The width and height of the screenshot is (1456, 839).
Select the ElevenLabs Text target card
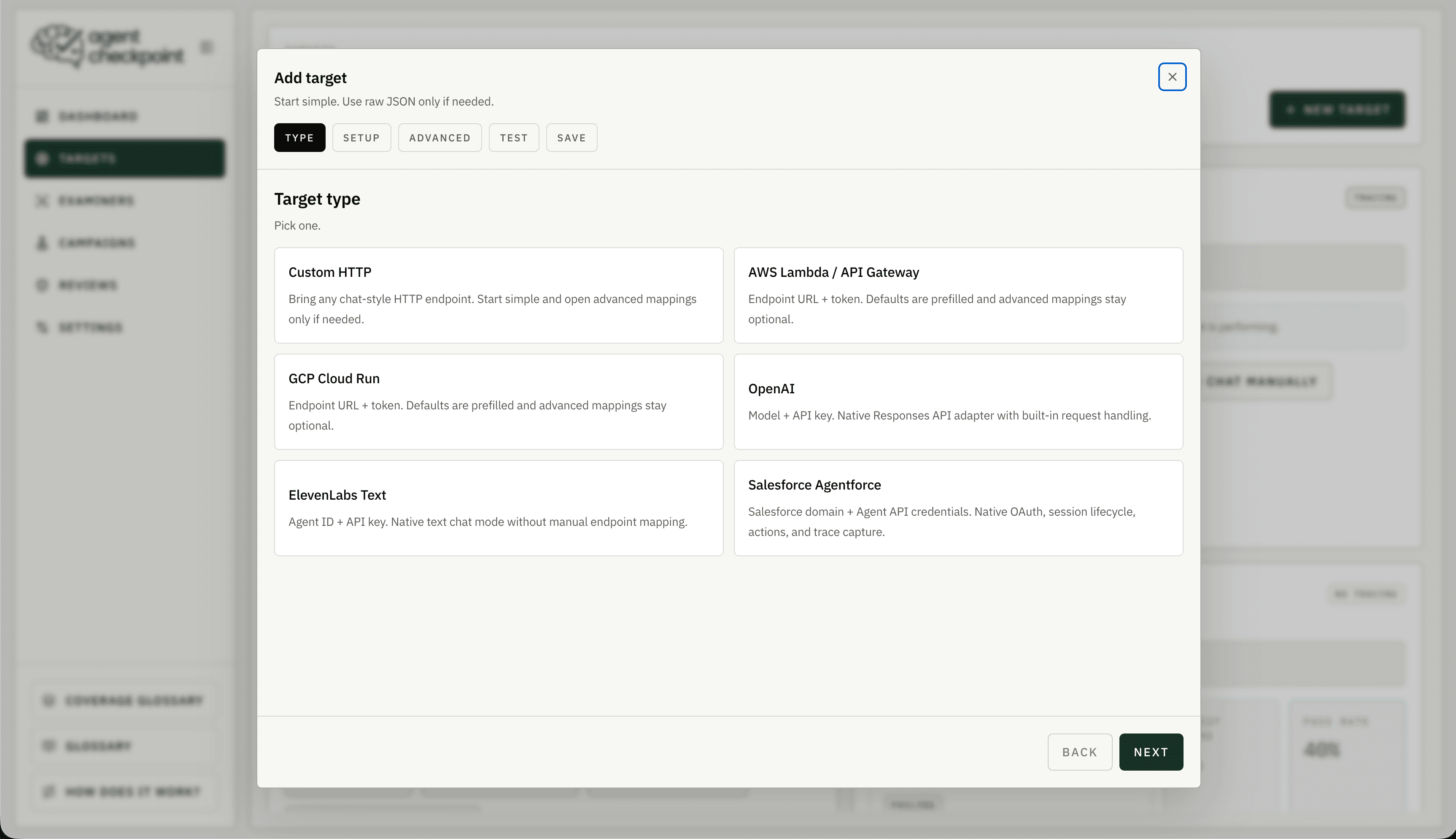tap(499, 508)
